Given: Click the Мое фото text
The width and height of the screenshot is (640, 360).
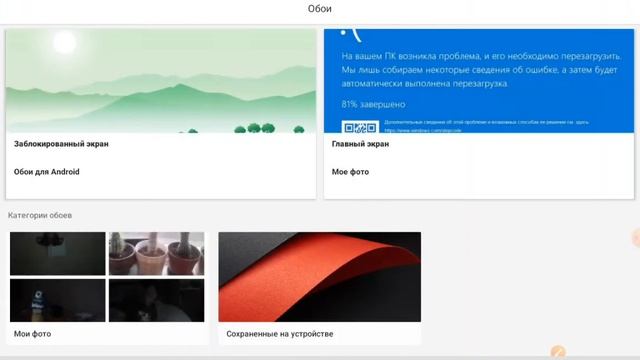Looking at the screenshot, I should [350, 172].
